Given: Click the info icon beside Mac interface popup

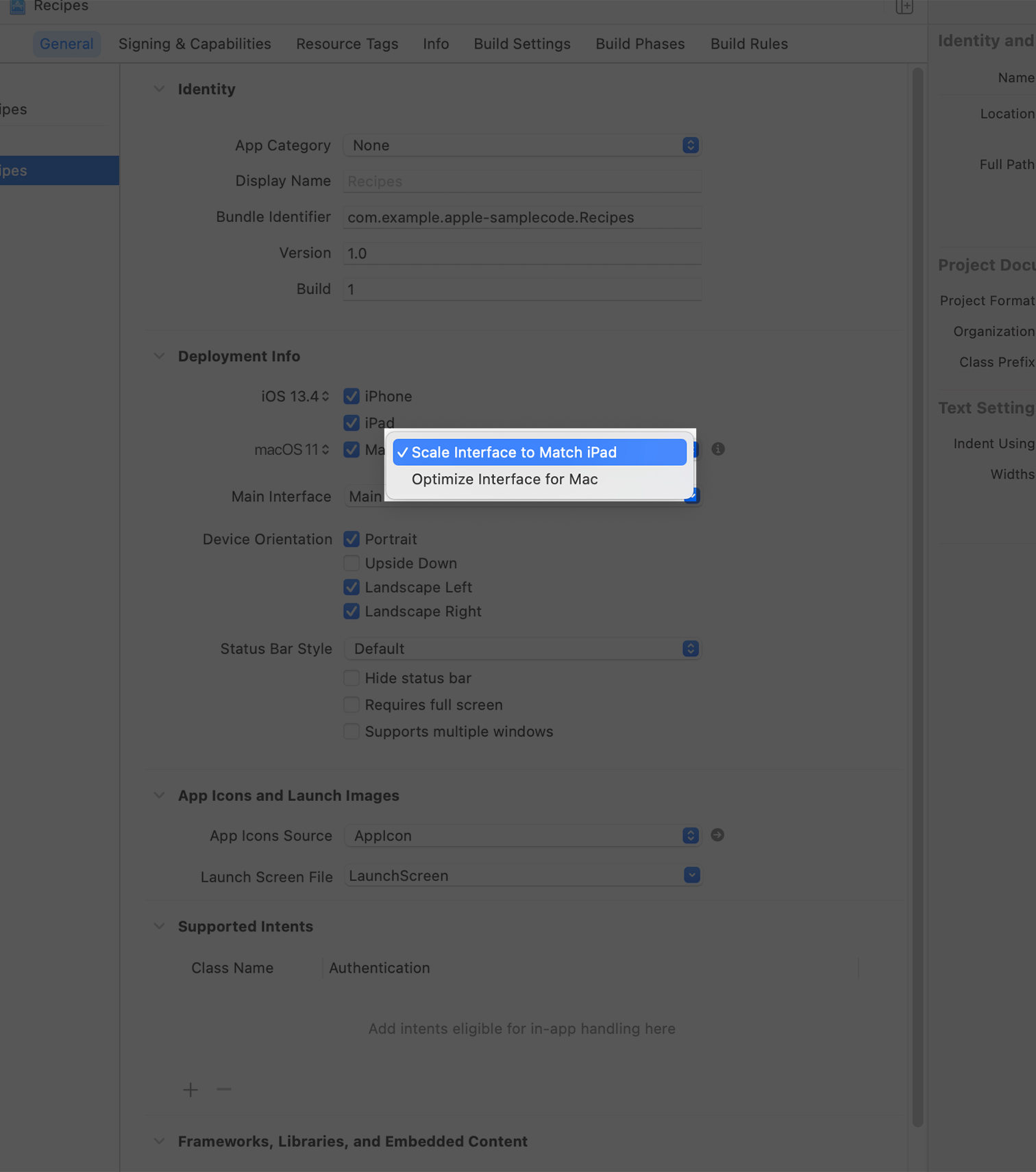Looking at the screenshot, I should pos(717,449).
